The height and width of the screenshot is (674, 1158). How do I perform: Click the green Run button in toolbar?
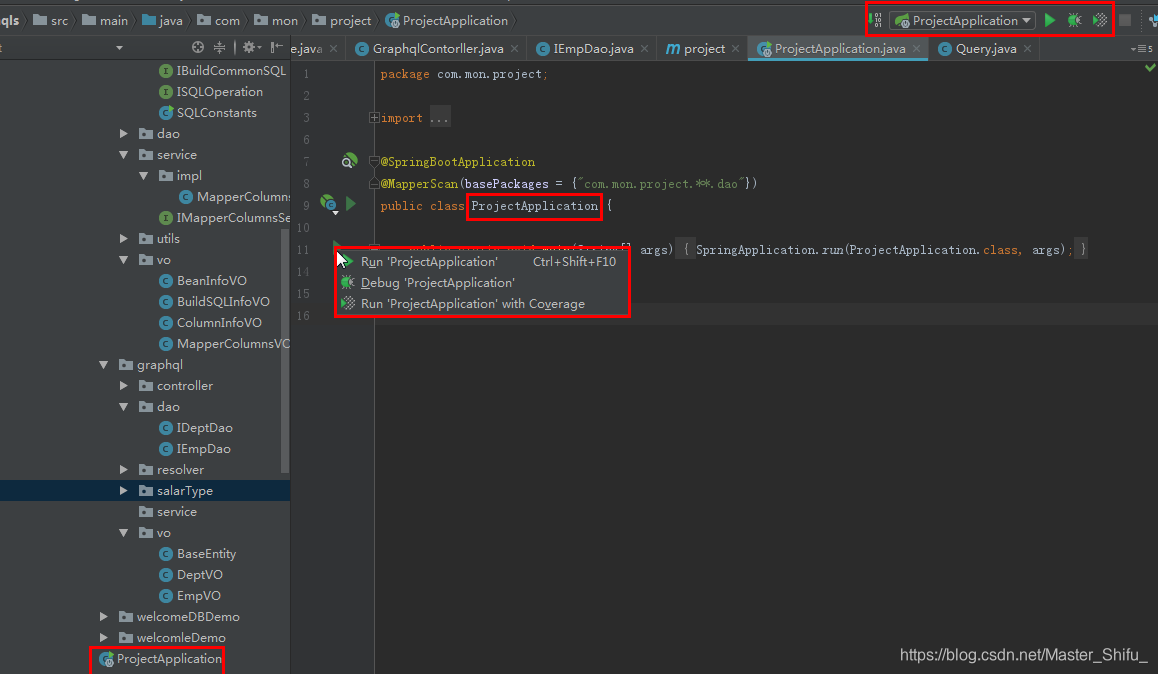1049,21
